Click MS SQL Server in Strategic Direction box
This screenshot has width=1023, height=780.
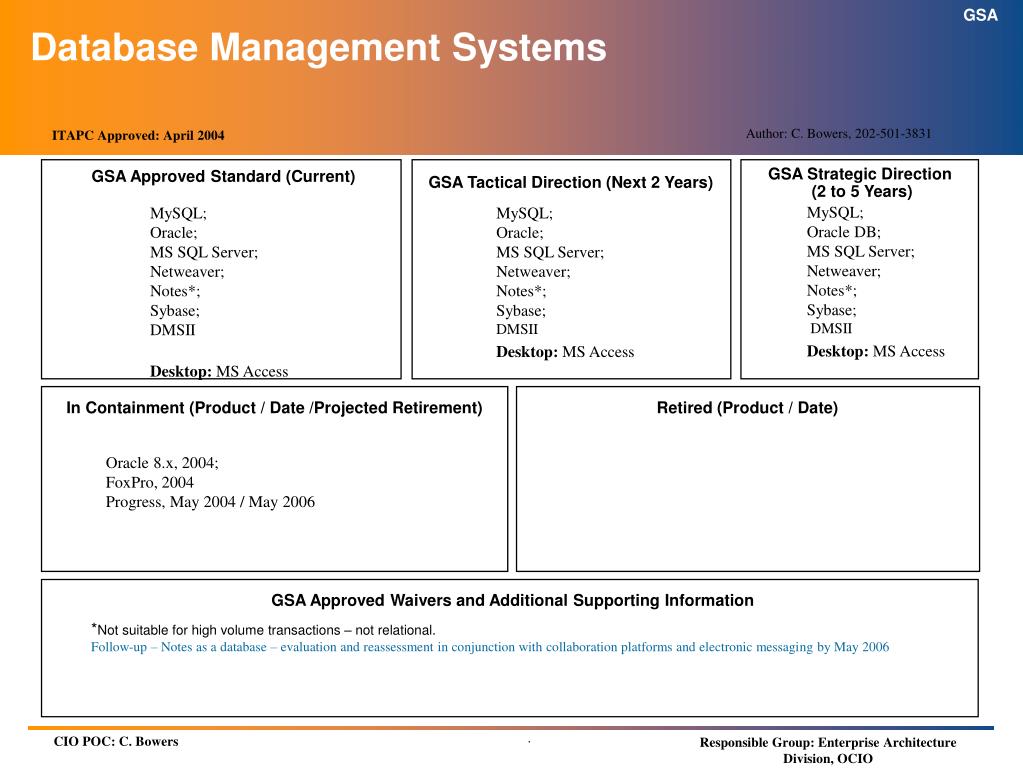[861, 252]
